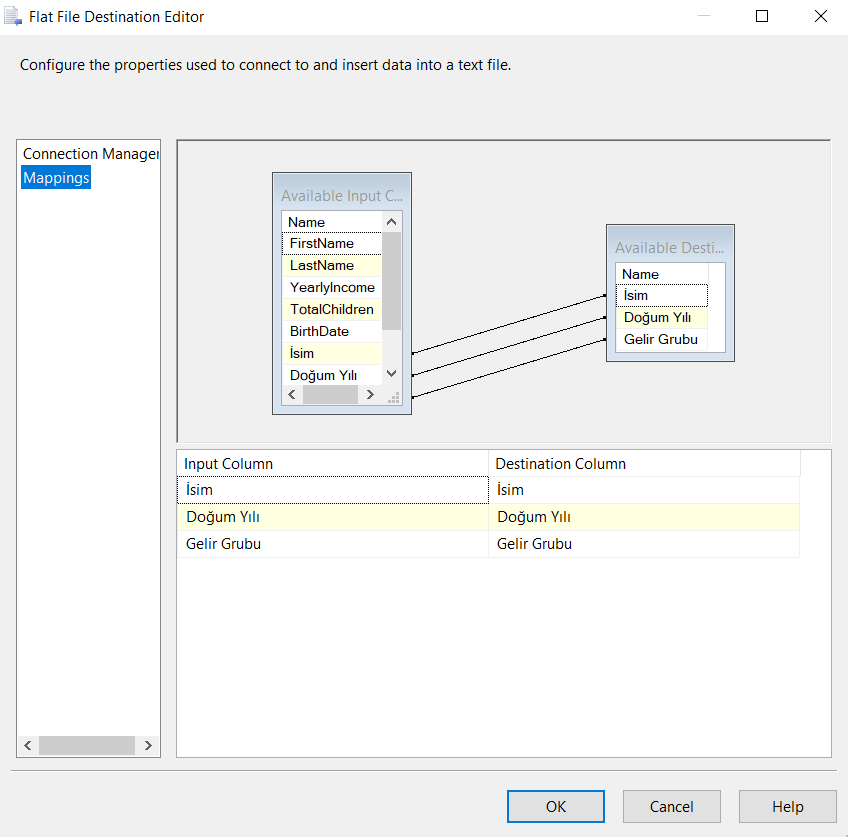Select İsim in Available Destination Columns
The width and height of the screenshot is (848, 837).
pyautogui.click(x=661, y=296)
